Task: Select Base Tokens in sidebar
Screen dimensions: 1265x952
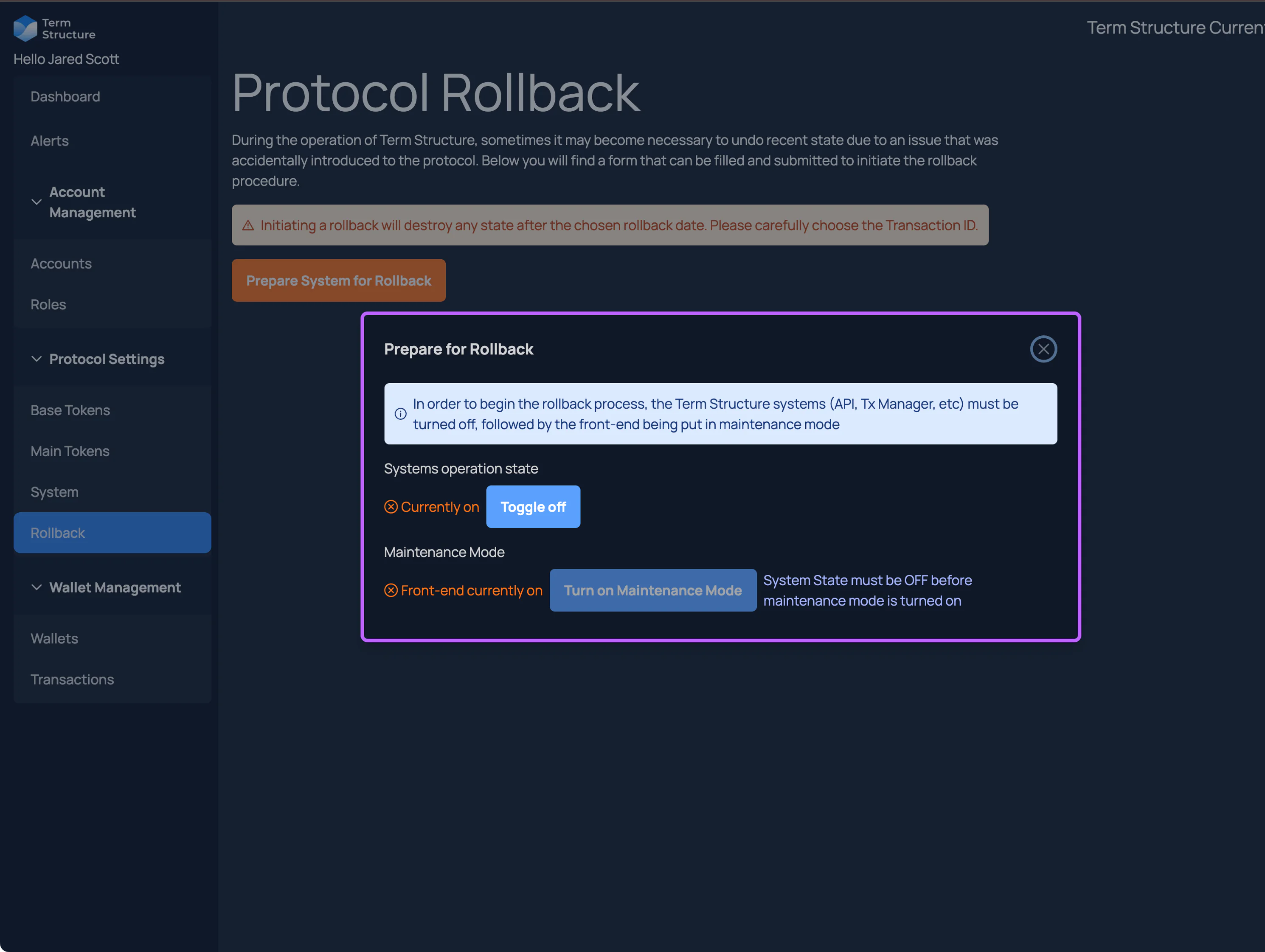Action: coord(112,410)
